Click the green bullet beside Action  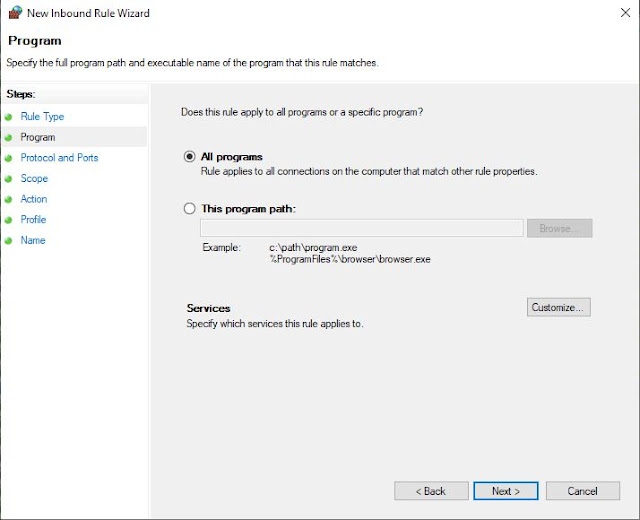pos(9,200)
